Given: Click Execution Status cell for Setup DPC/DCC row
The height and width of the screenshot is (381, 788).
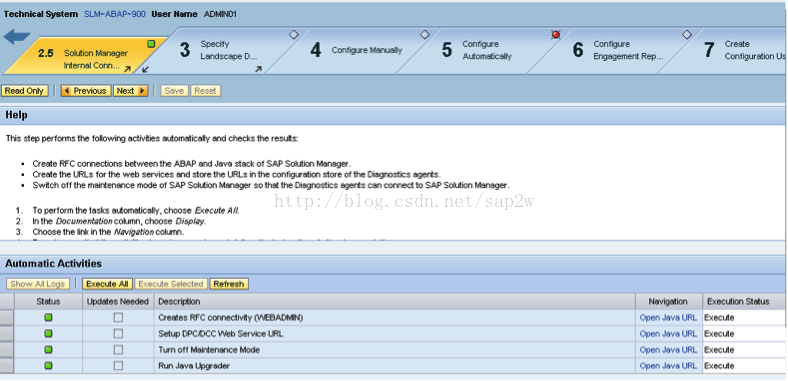Looking at the screenshot, I should click(744, 334).
